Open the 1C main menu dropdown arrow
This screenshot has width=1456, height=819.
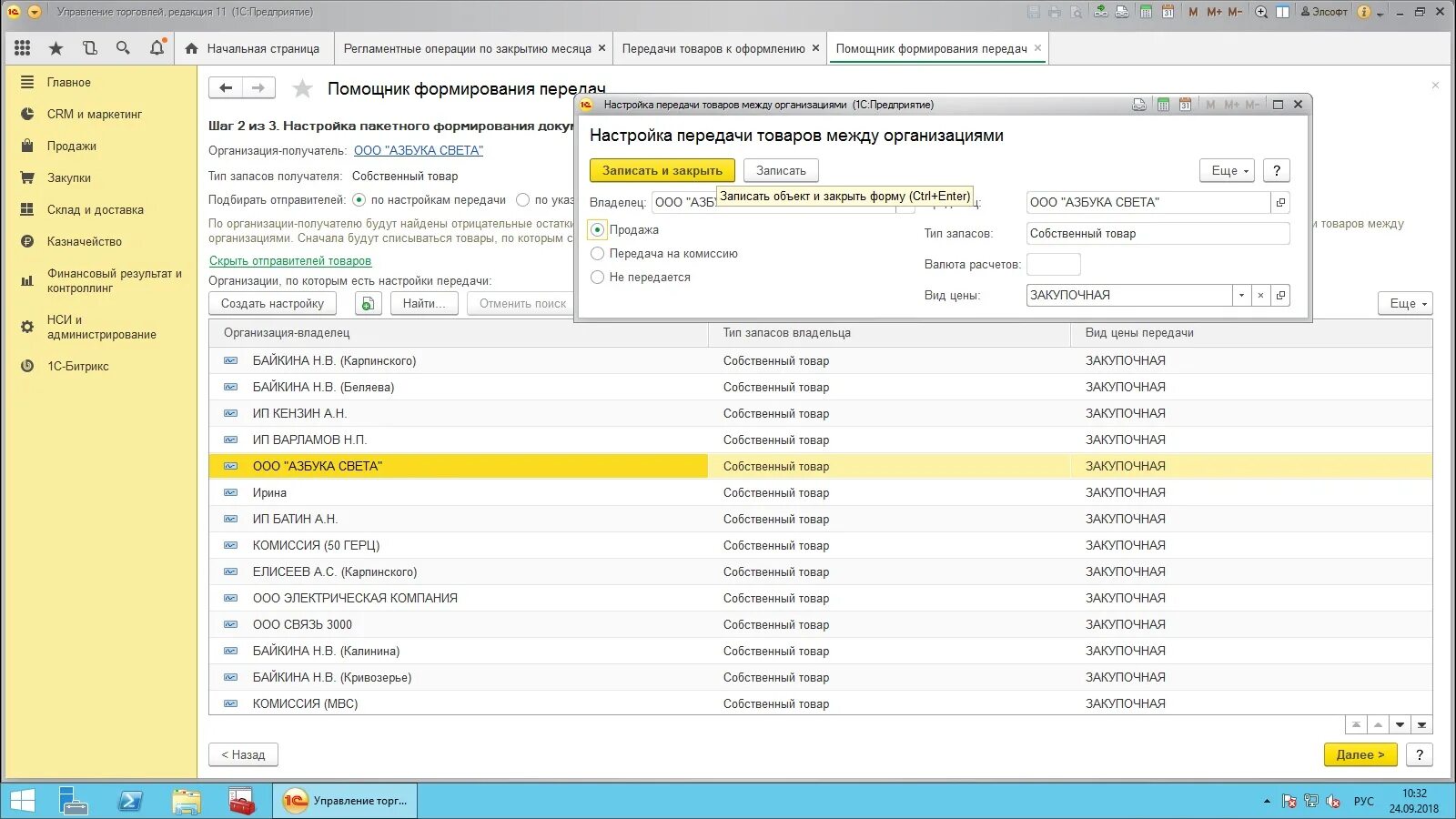pyautogui.click(x=35, y=12)
